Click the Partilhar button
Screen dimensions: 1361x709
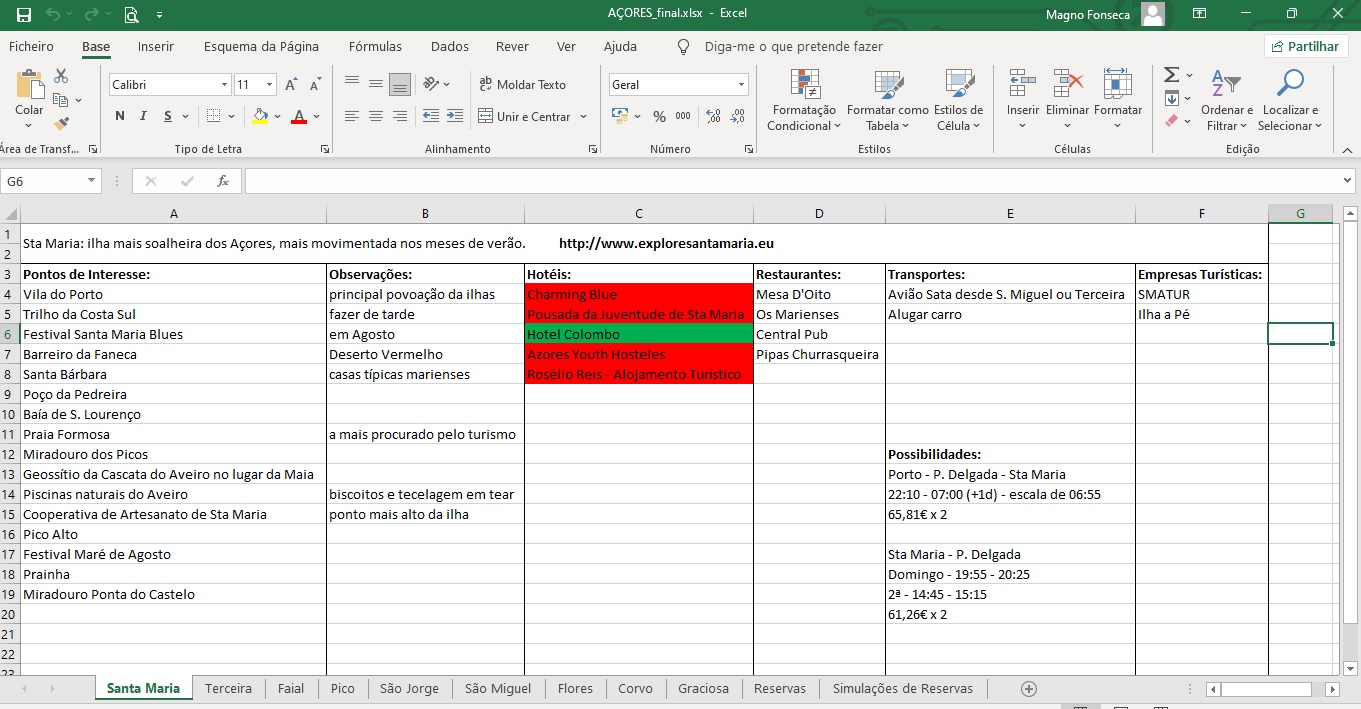coord(1306,46)
